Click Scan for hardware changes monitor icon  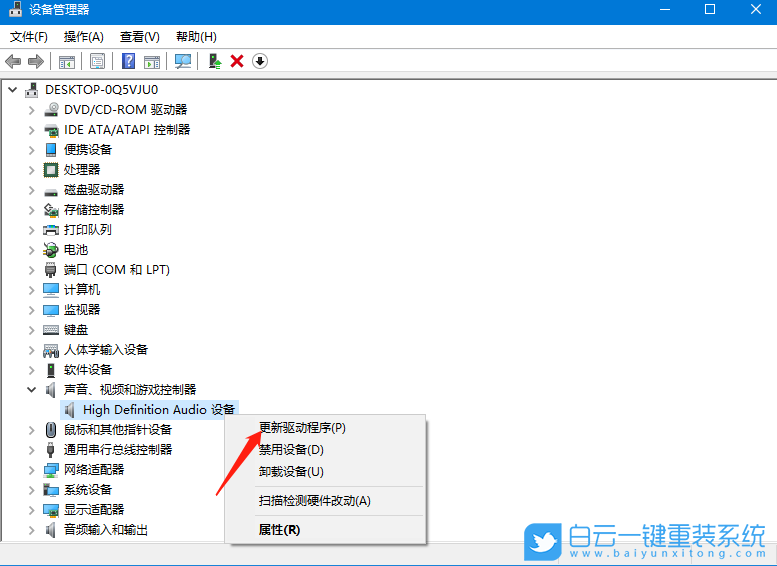coord(183,61)
